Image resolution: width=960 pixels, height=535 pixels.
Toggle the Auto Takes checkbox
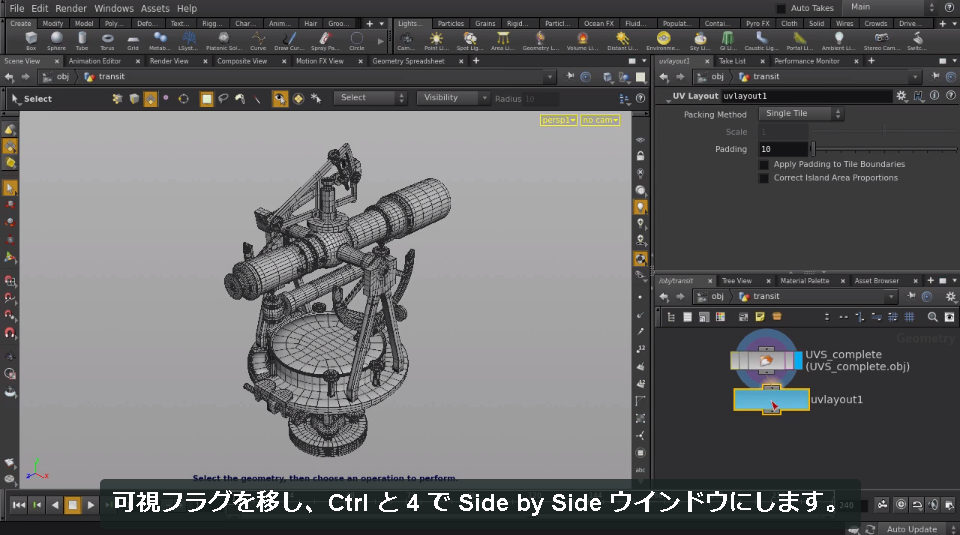click(x=781, y=8)
